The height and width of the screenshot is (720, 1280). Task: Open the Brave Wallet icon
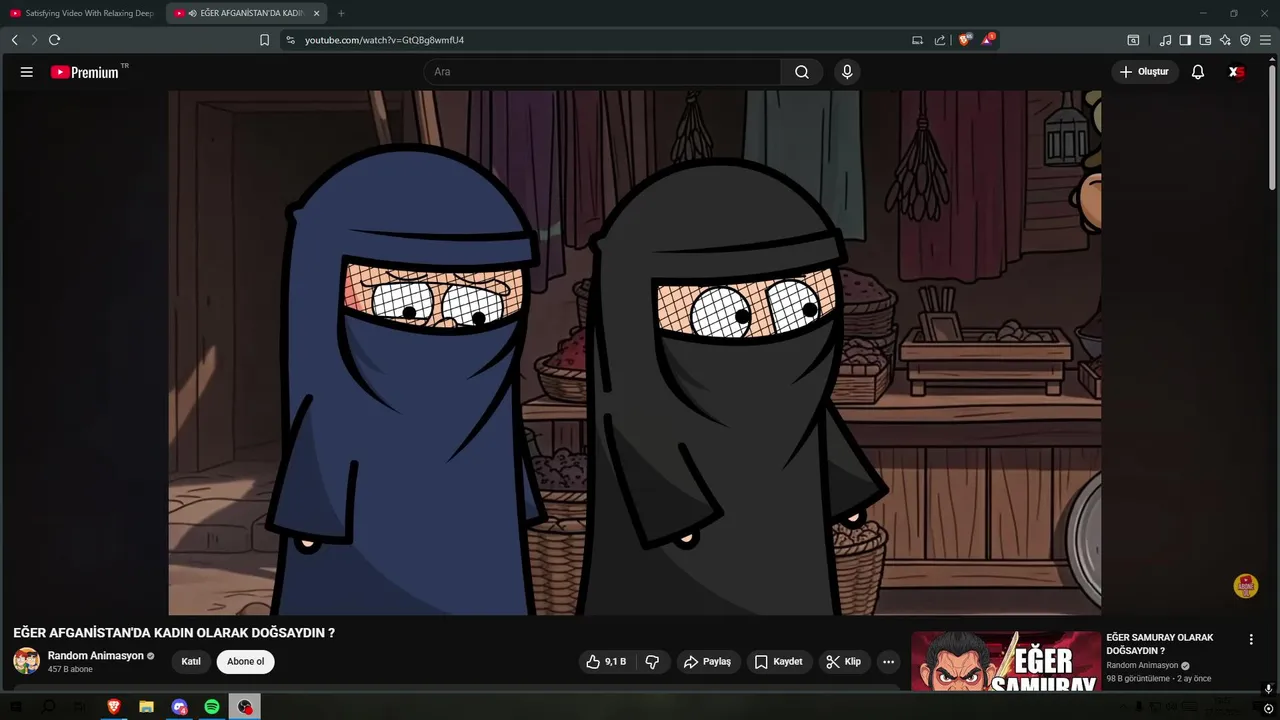1205,40
